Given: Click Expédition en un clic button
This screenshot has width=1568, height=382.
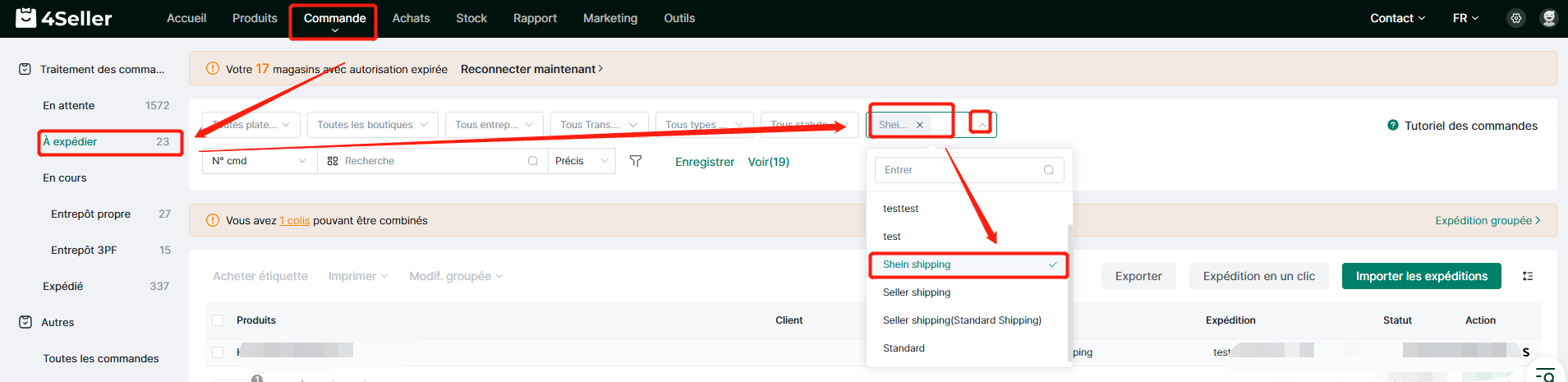Looking at the screenshot, I should (1259, 276).
